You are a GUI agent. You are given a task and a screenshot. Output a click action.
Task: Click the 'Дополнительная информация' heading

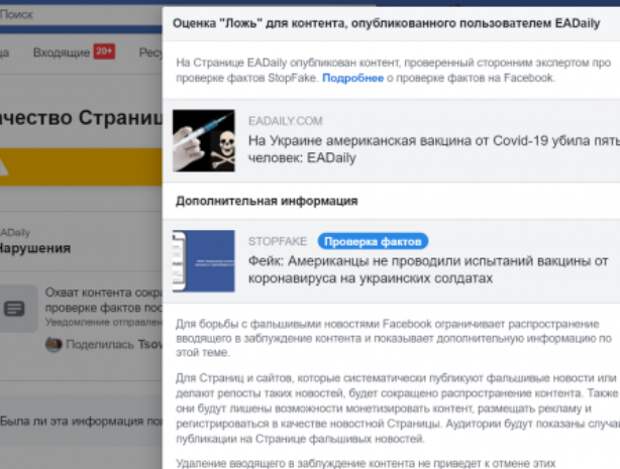(267, 201)
